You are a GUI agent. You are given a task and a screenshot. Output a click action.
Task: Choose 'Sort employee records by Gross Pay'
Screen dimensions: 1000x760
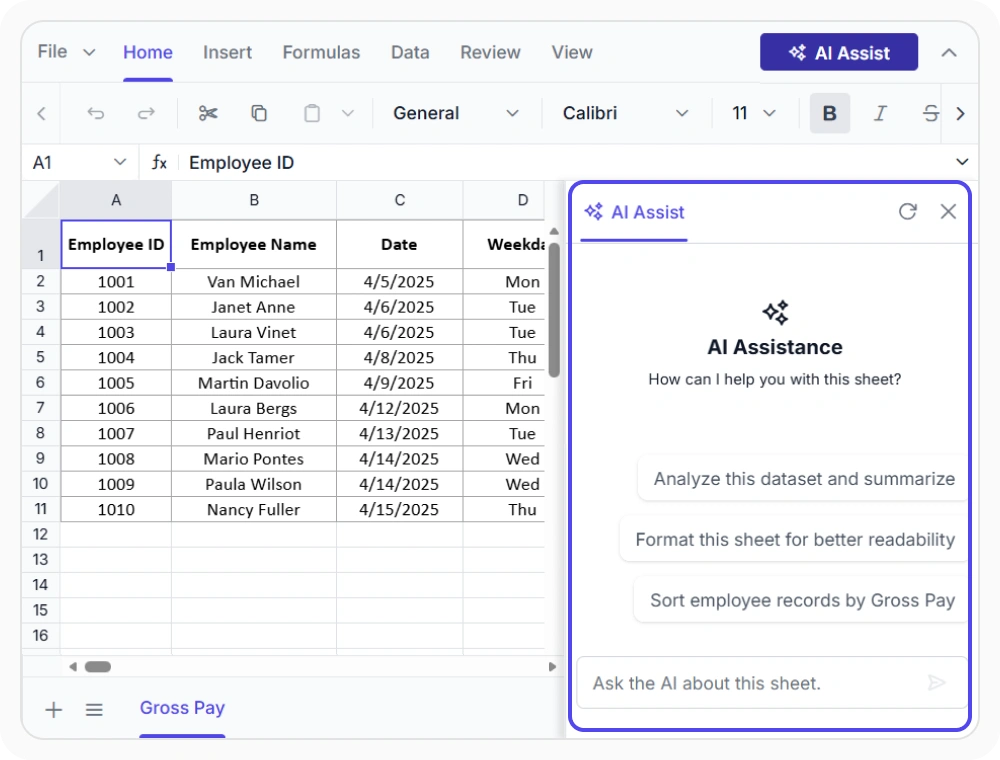point(801,600)
